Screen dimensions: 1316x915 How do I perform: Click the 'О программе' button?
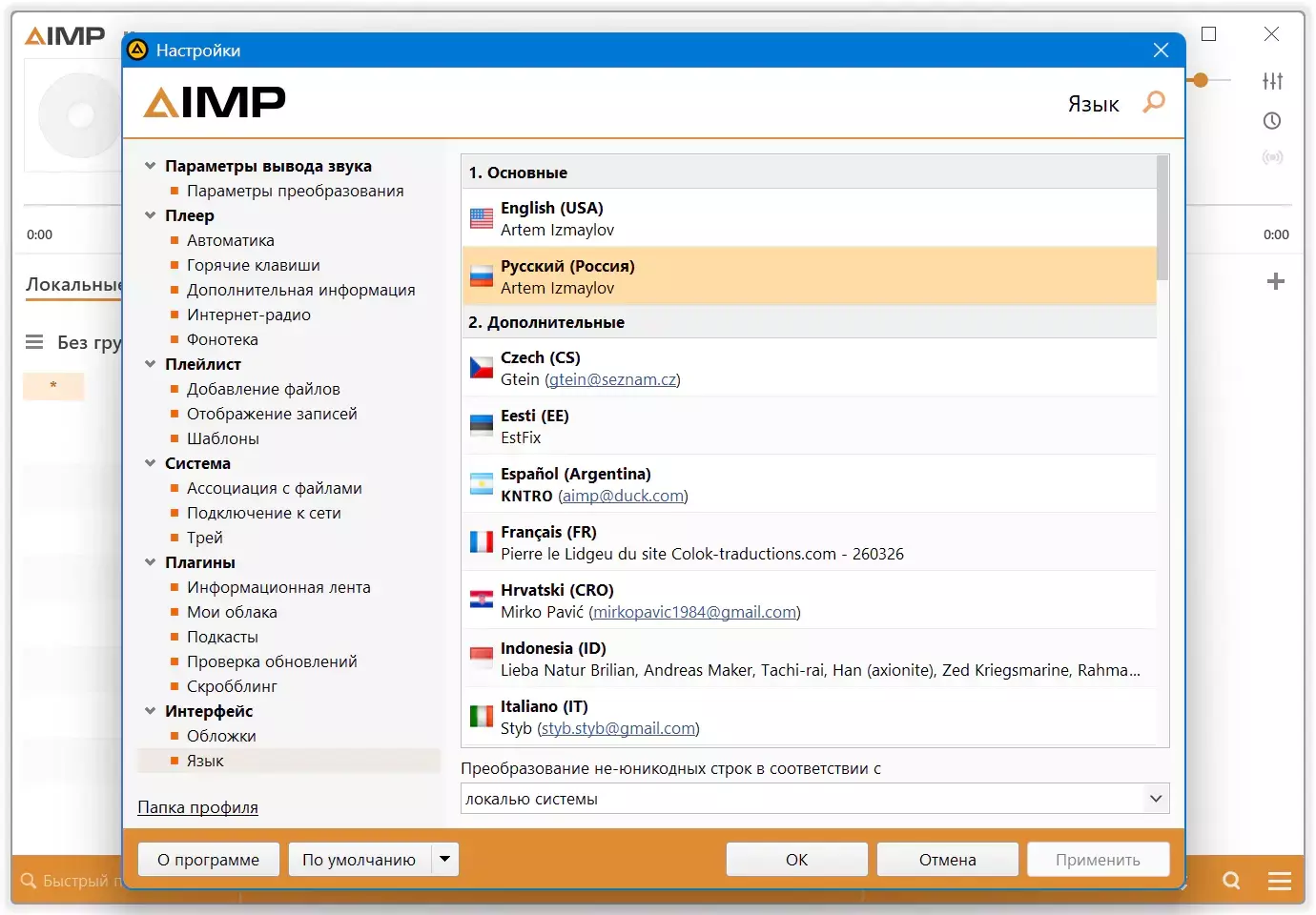(209, 859)
